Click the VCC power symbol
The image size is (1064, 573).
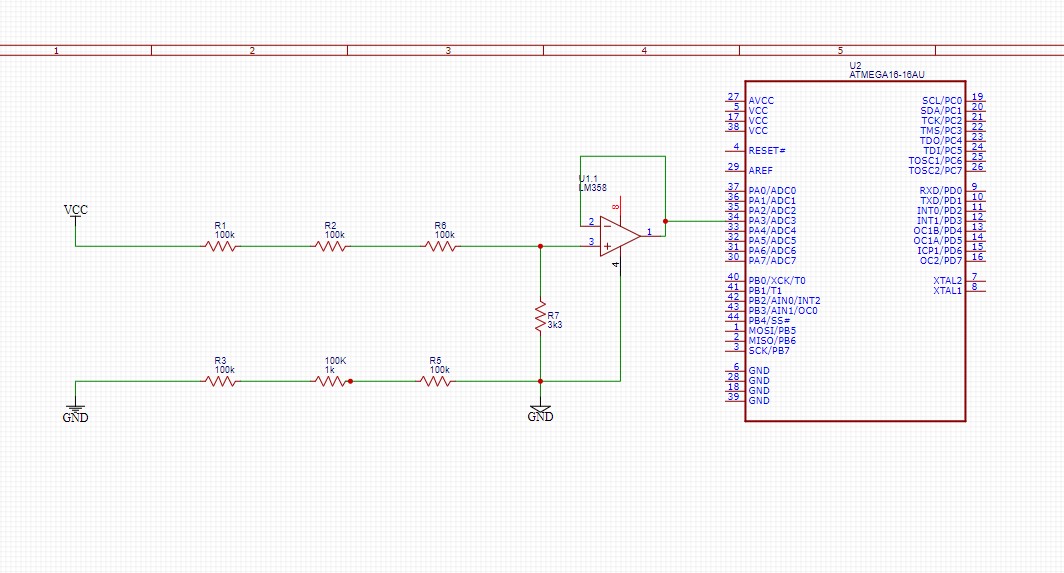click(x=76, y=211)
